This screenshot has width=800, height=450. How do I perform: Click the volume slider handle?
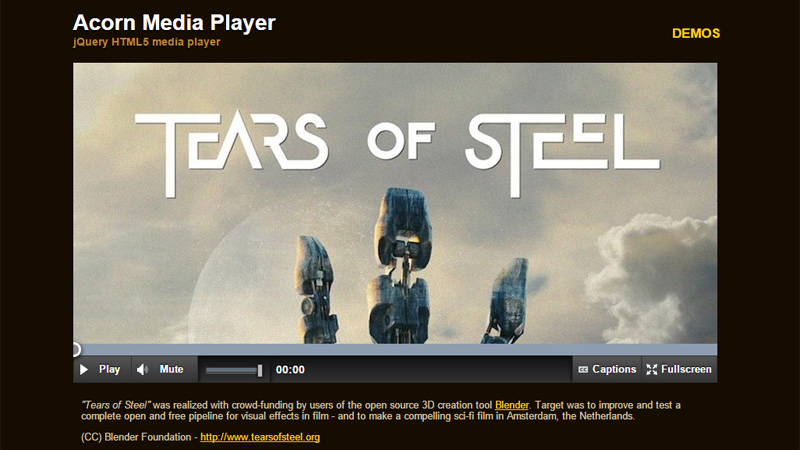click(x=260, y=370)
